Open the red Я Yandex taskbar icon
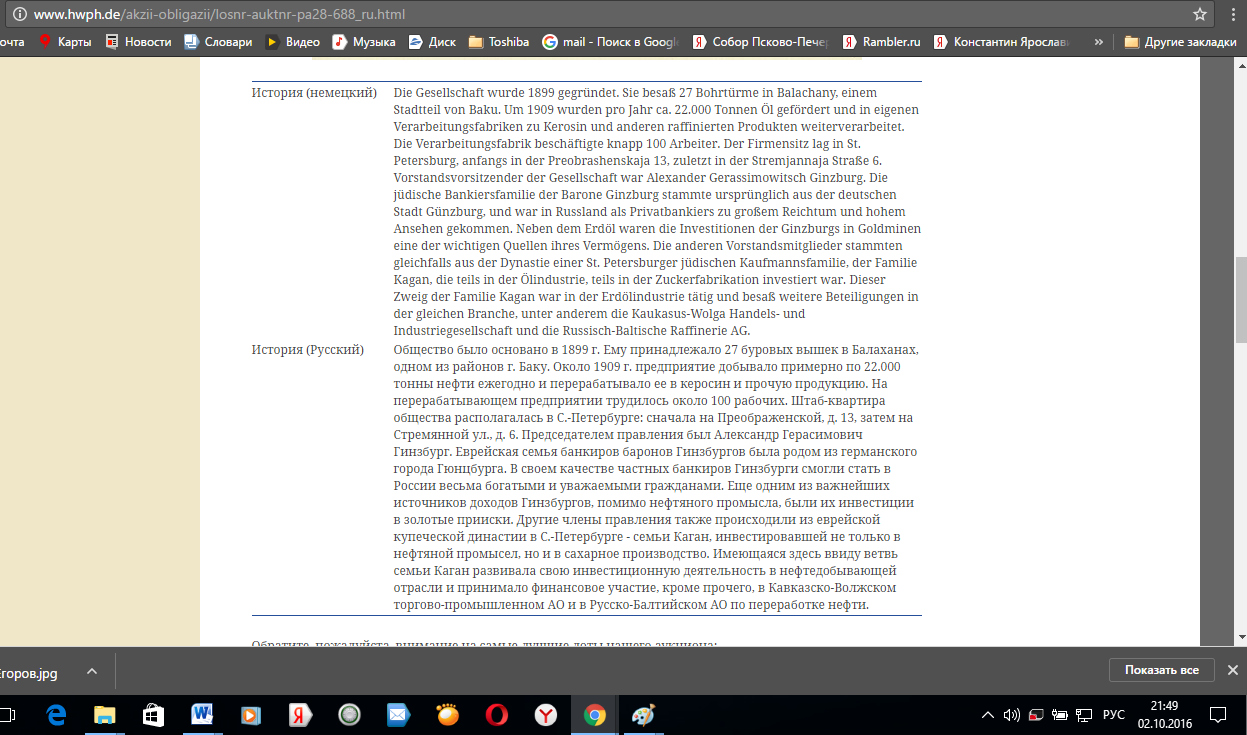 point(299,715)
